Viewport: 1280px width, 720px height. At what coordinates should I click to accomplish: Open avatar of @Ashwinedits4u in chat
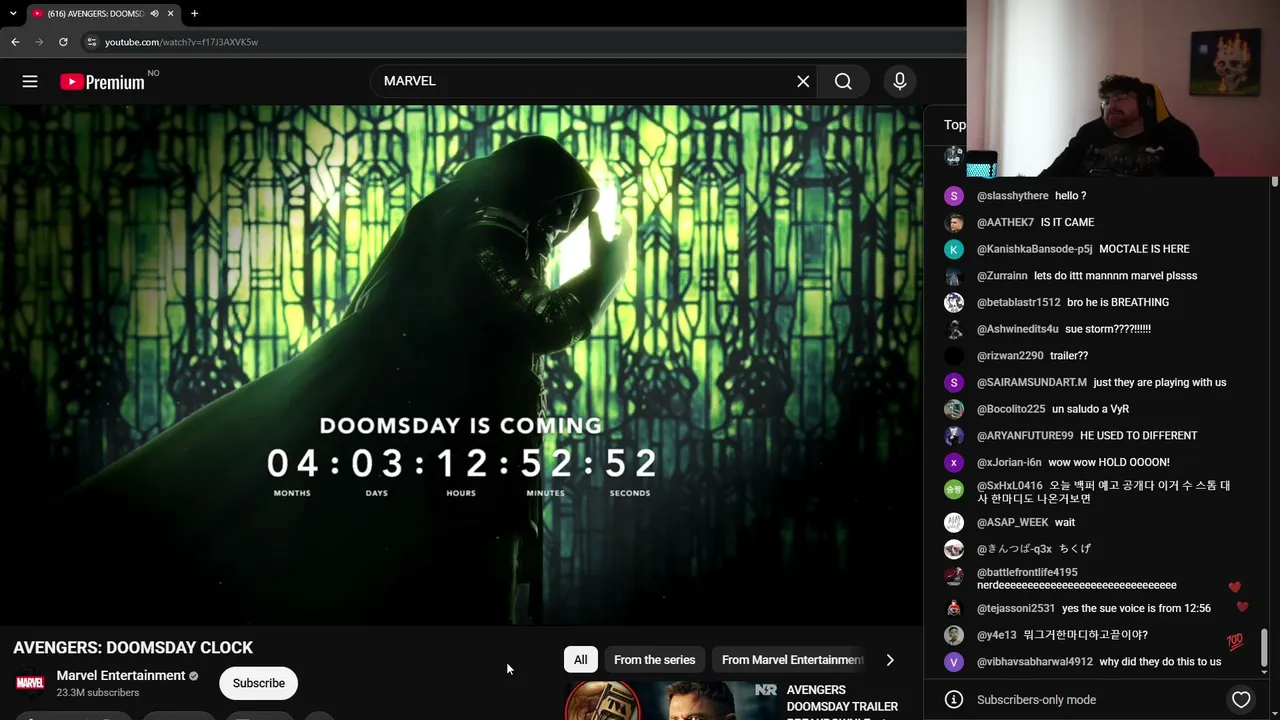pyautogui.click(x=954, y=329)
